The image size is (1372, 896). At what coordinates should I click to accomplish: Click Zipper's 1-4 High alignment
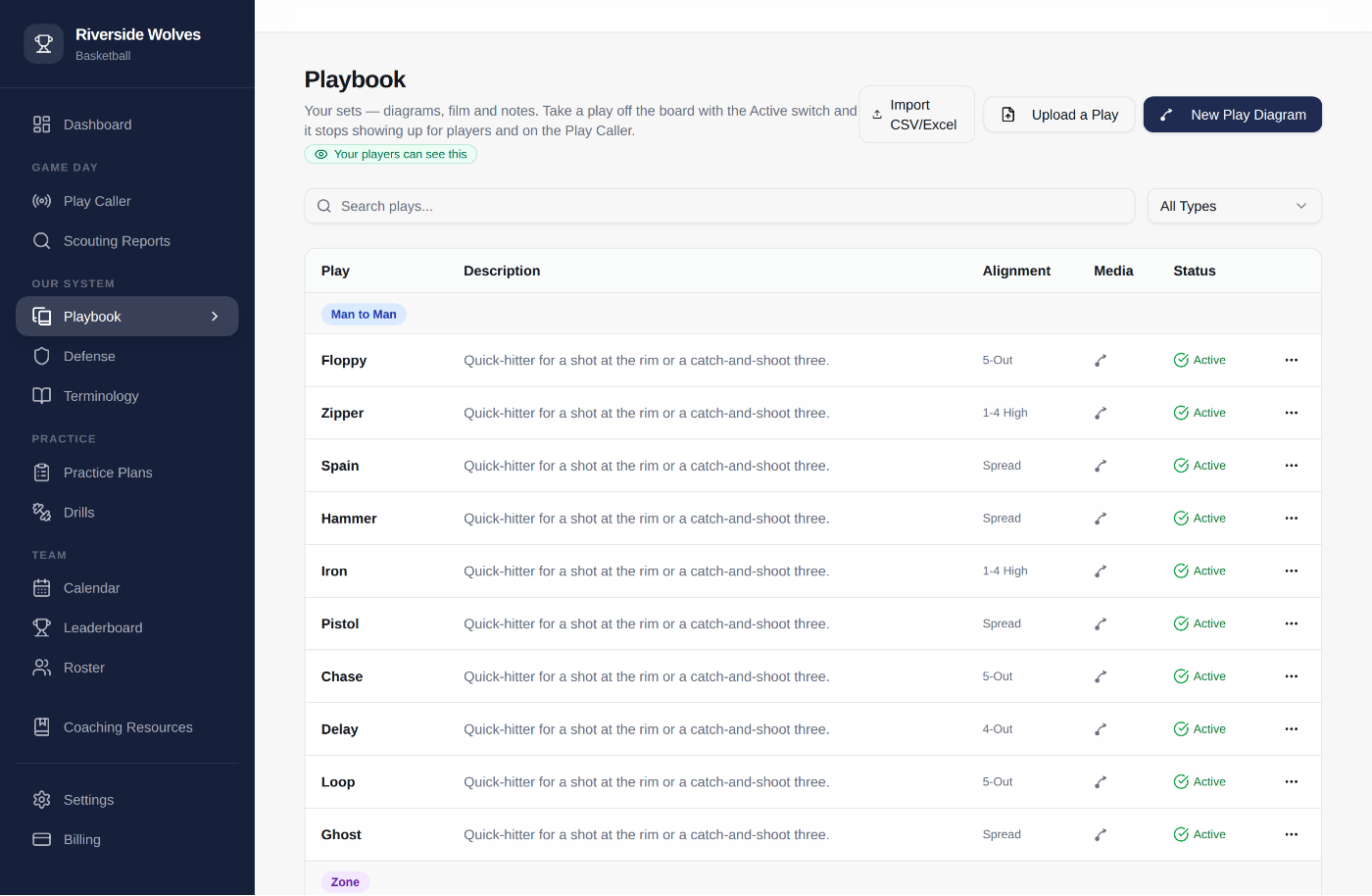point(1004,414)
